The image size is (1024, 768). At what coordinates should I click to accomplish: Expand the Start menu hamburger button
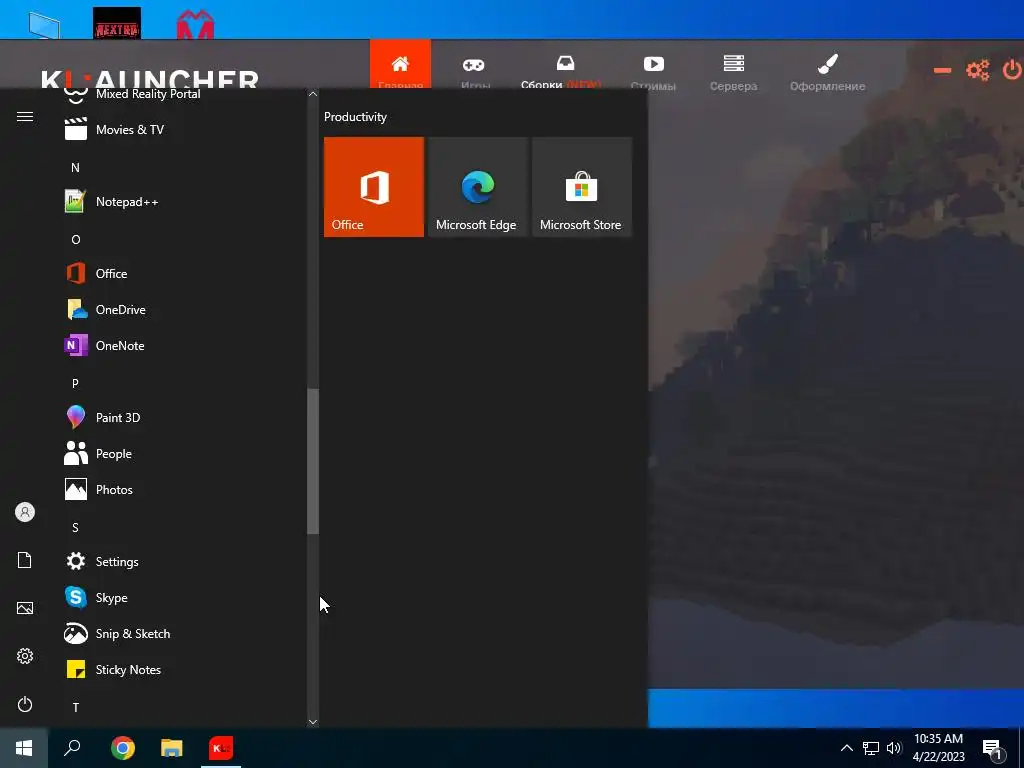25,117
